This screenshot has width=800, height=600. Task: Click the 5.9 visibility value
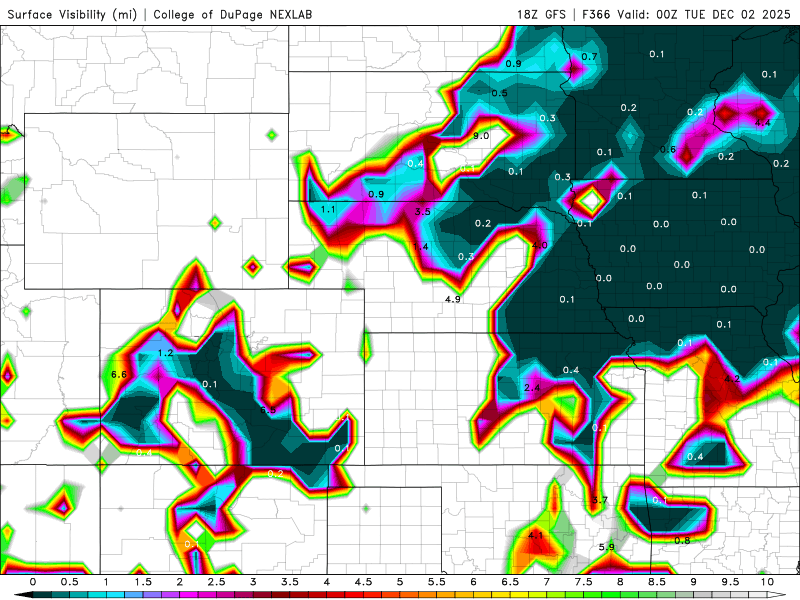click(607, 547)
